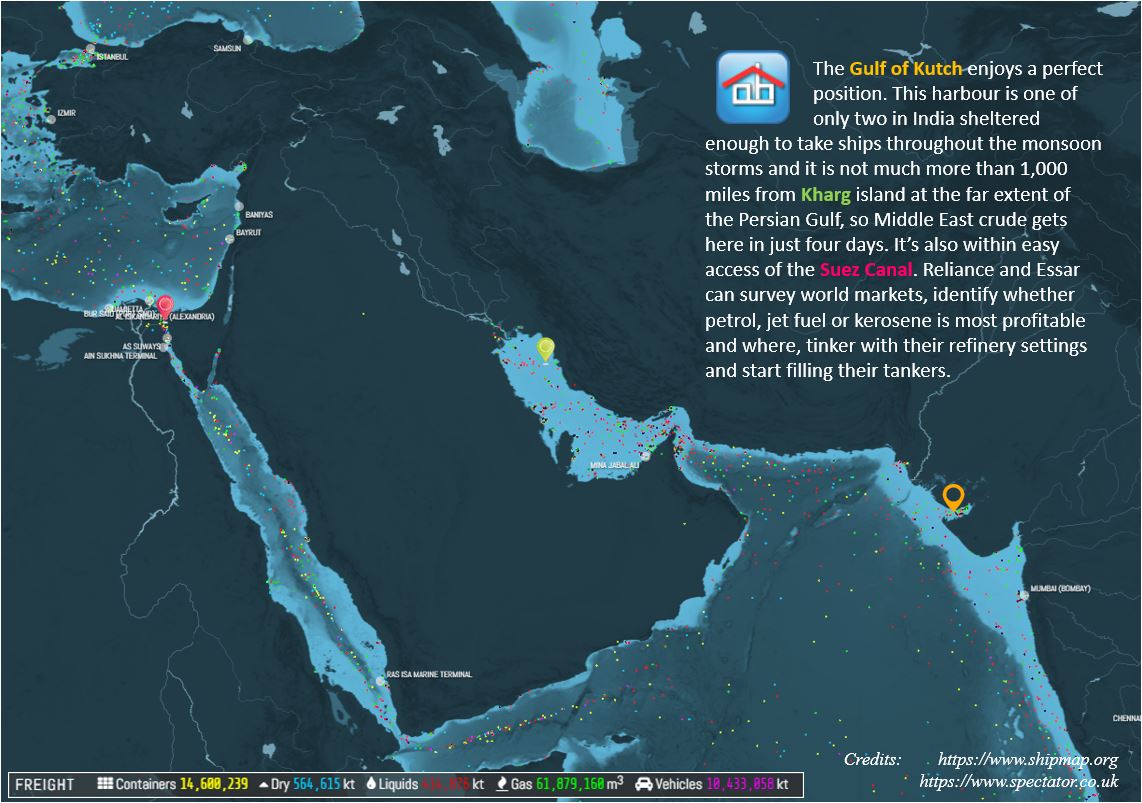The image size is (1142, 803).
Task: Select the orange pin at Gulf of Kutch
Action: coord(953,496)
